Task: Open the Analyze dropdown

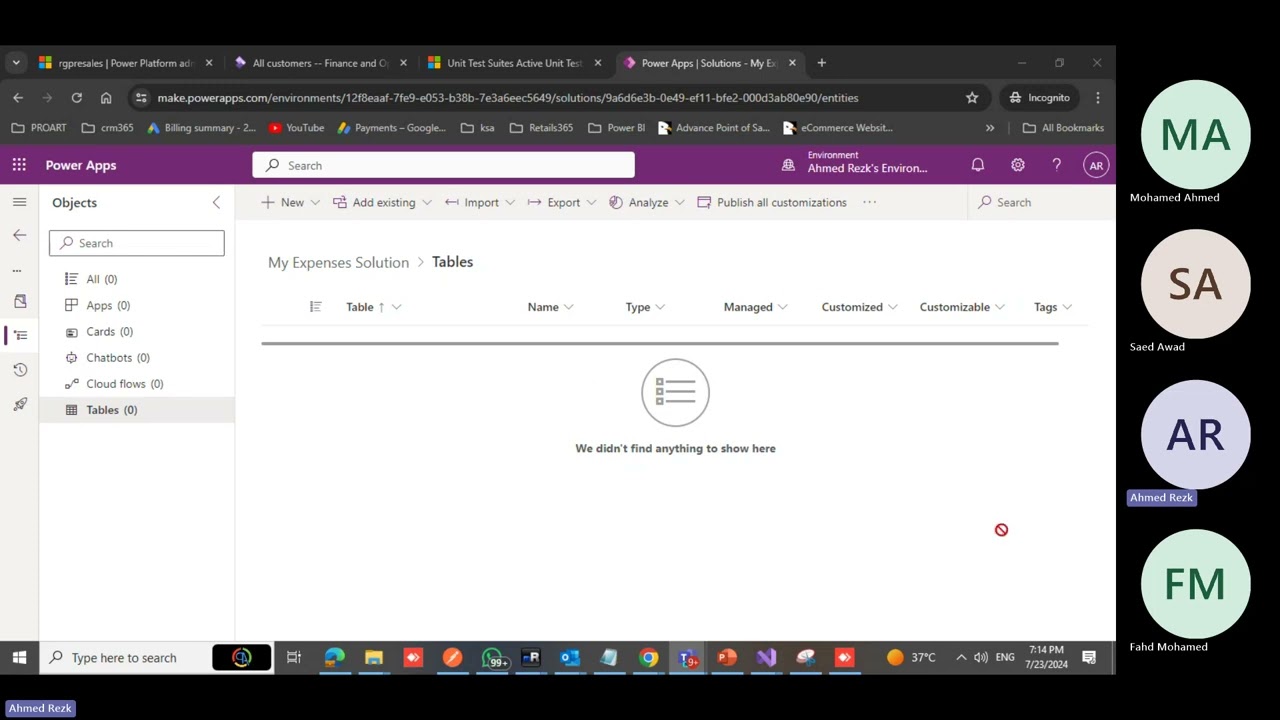Action: pyautogui.click(x=647, y=202)
